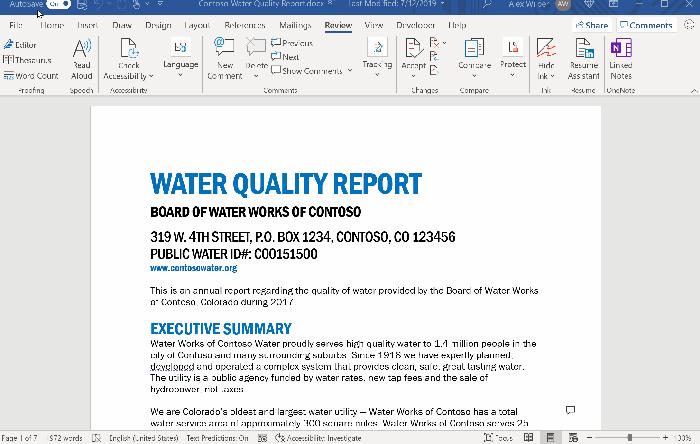Open the www.contosowater.org link

[193, 268]
